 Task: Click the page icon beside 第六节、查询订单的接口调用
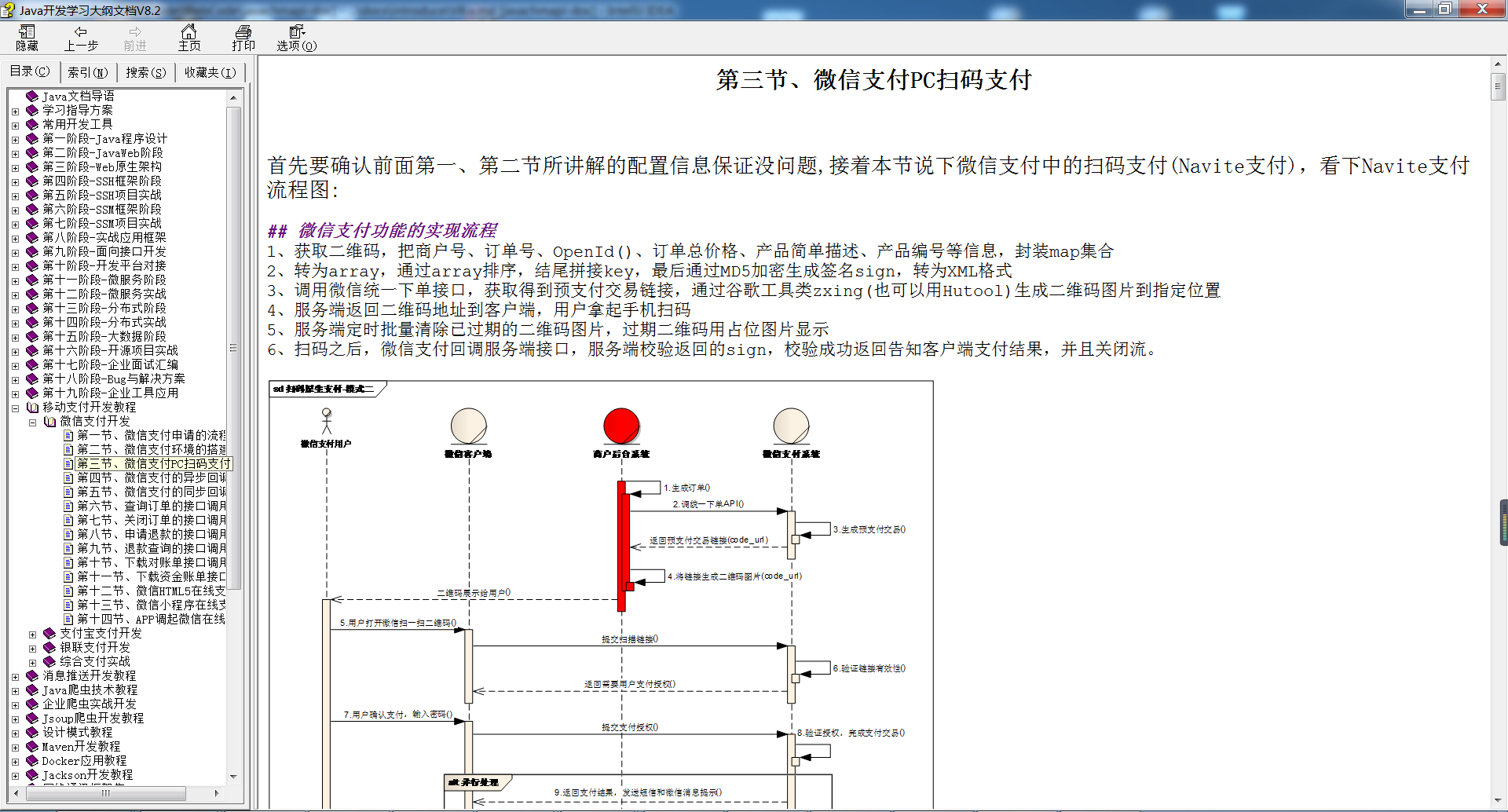[x=68, y=507]
